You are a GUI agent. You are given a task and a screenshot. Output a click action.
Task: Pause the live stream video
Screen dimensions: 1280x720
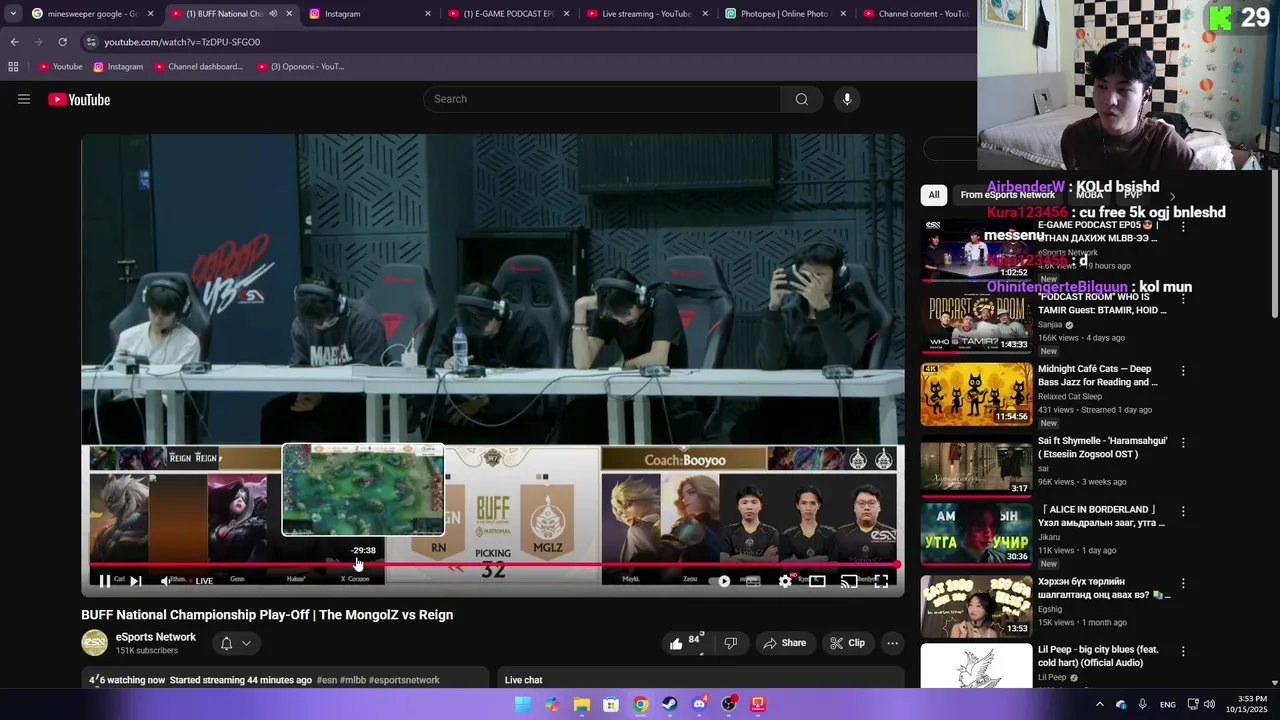pos(104,581)
